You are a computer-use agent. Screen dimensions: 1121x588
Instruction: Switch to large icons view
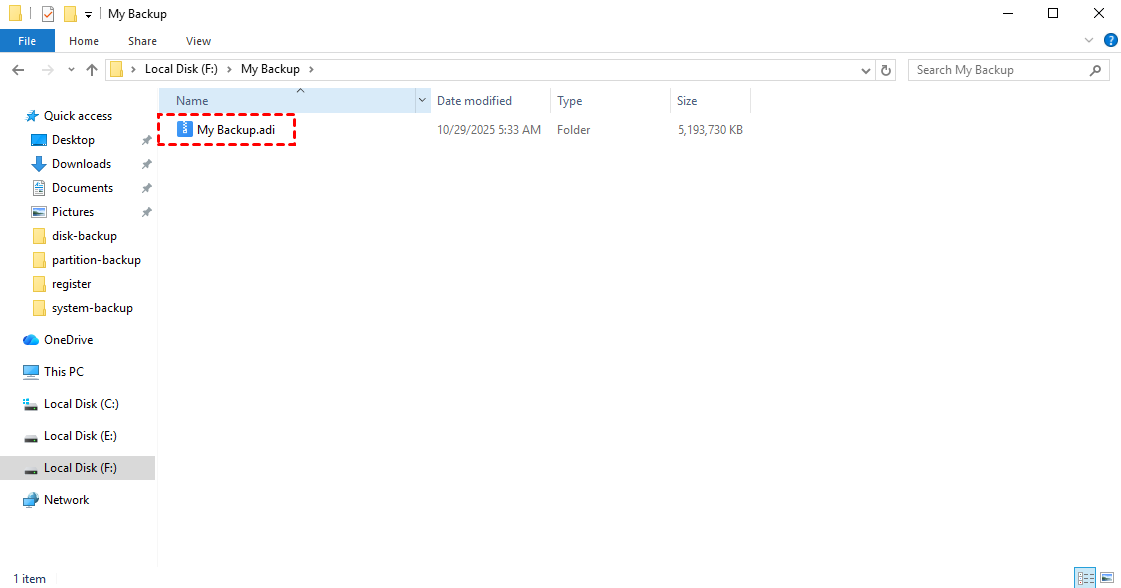[1107, 578]
